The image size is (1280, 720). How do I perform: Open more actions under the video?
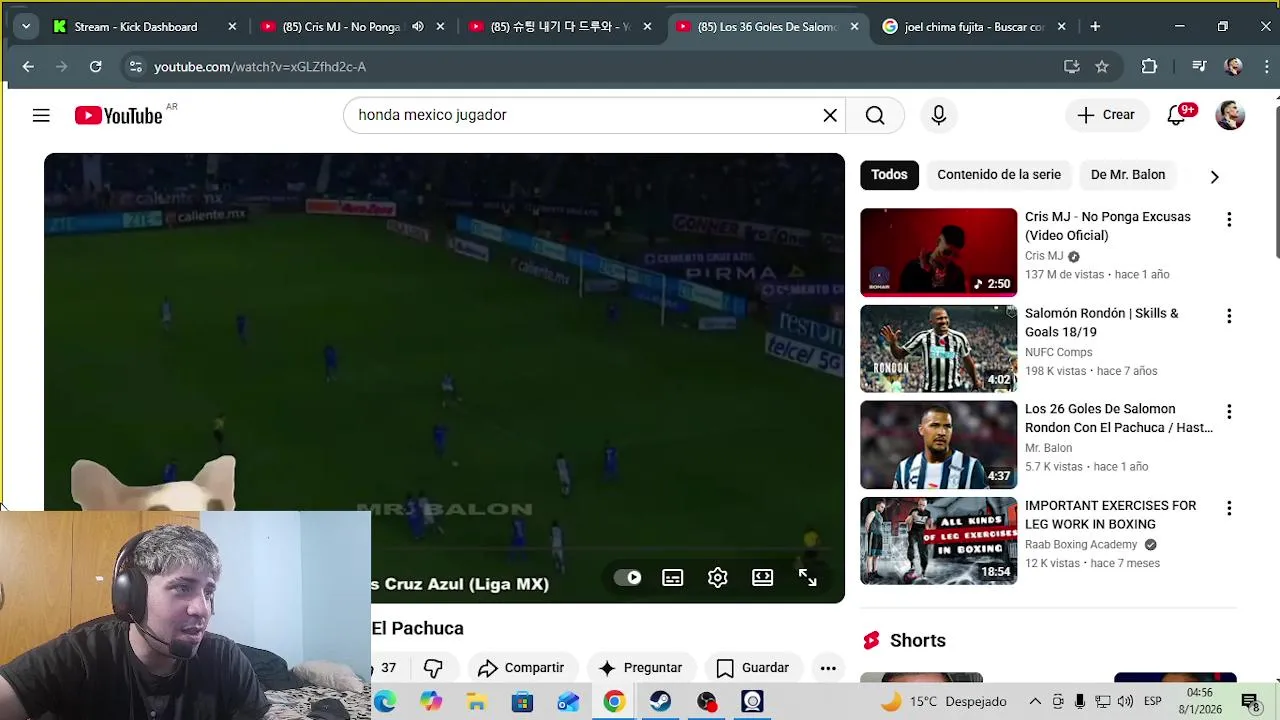(x=828, y=668)
